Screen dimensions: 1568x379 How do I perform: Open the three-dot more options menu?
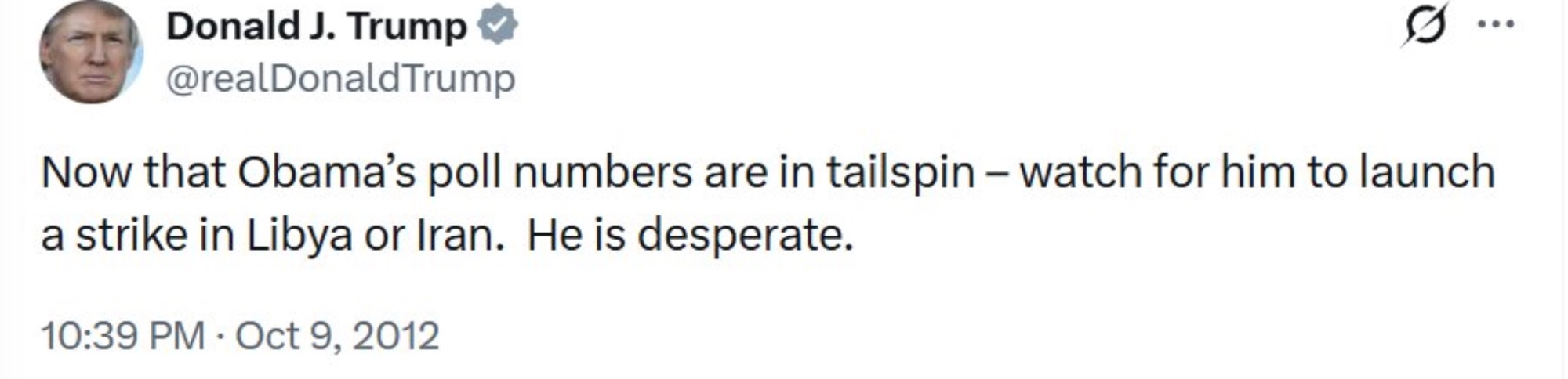click(1496, 23)
